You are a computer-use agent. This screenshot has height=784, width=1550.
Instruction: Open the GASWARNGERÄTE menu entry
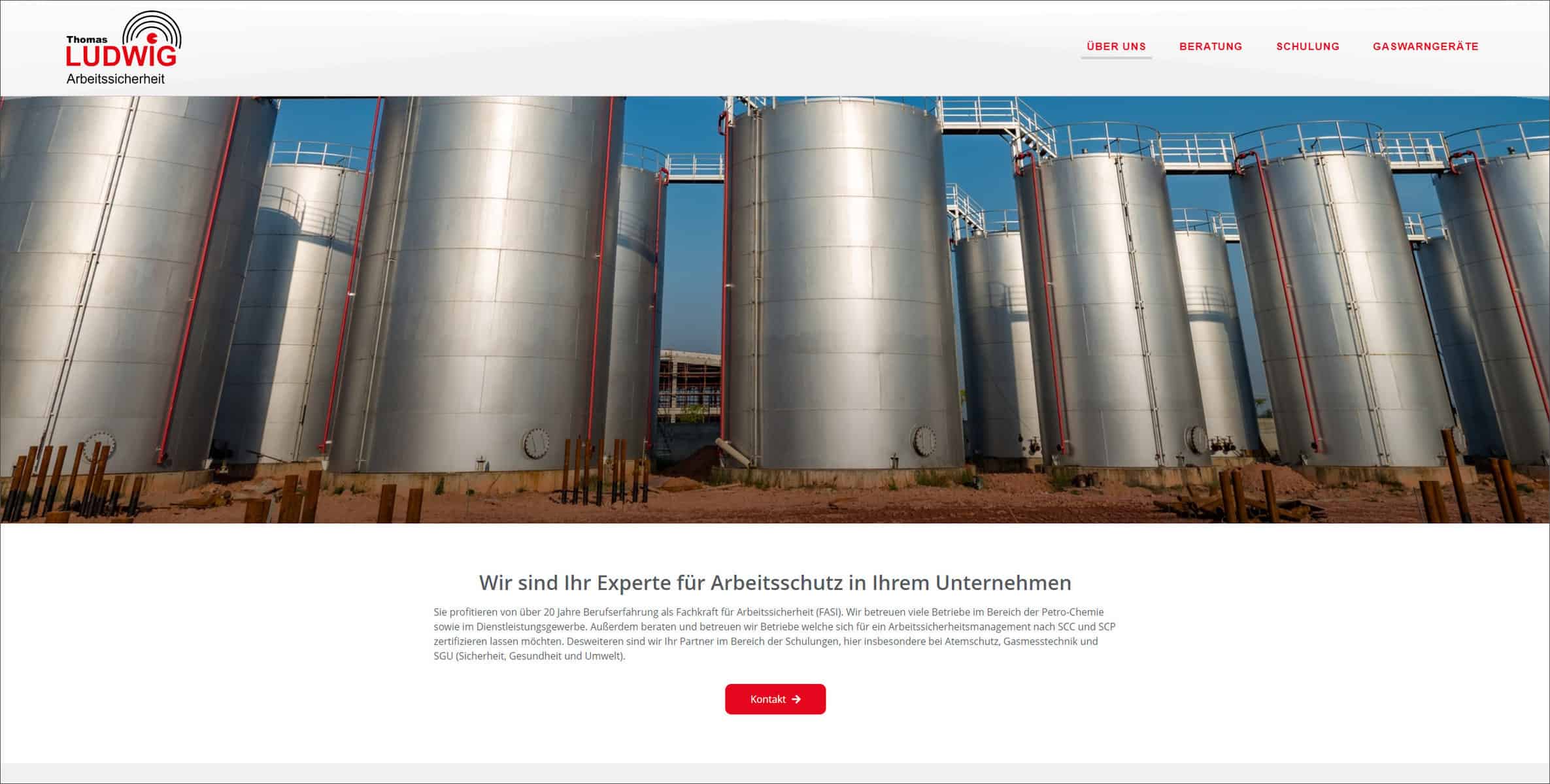coord(1425,46)
